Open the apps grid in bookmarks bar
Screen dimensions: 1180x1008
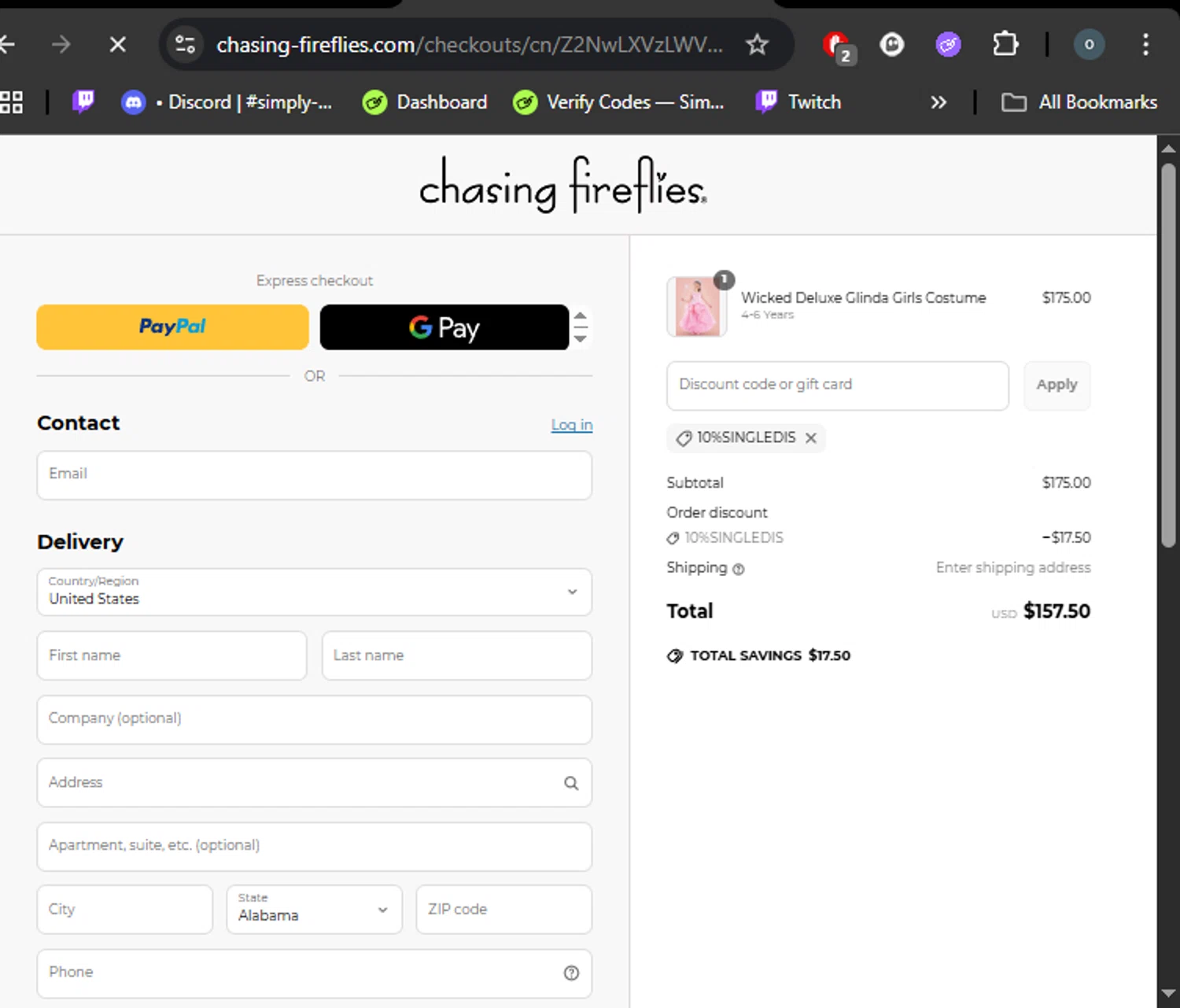[x=11, y=102]
